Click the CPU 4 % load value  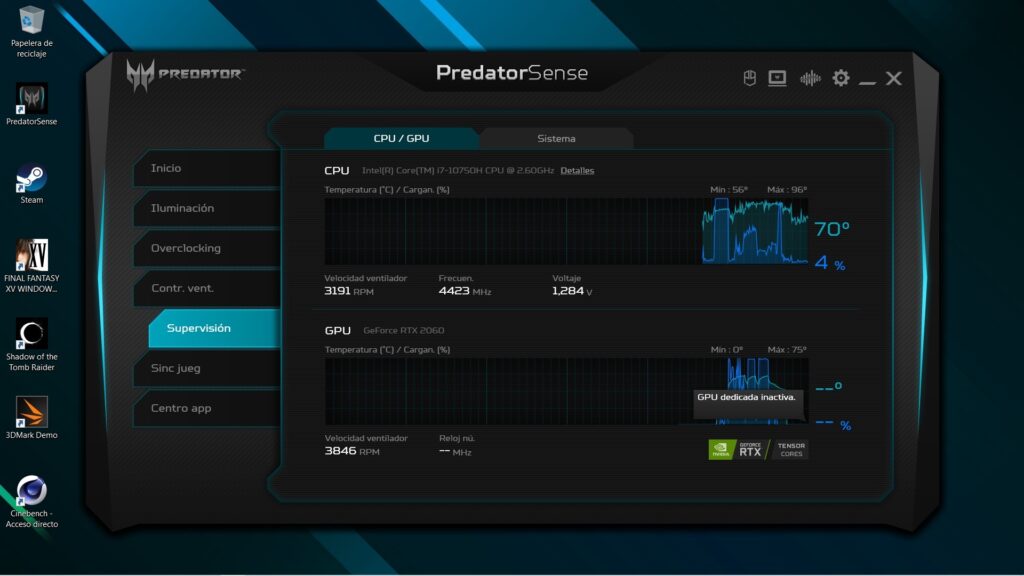pos(830,263)
